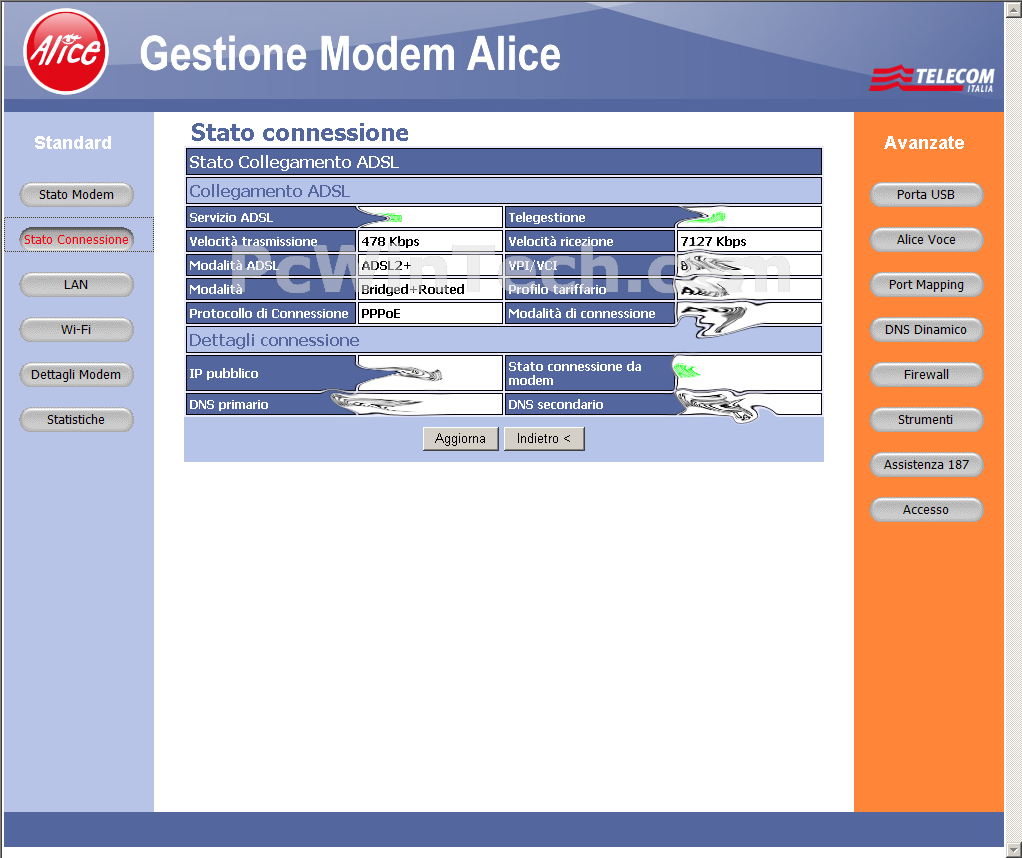Open Assistenza 187 page

[926, 464]
